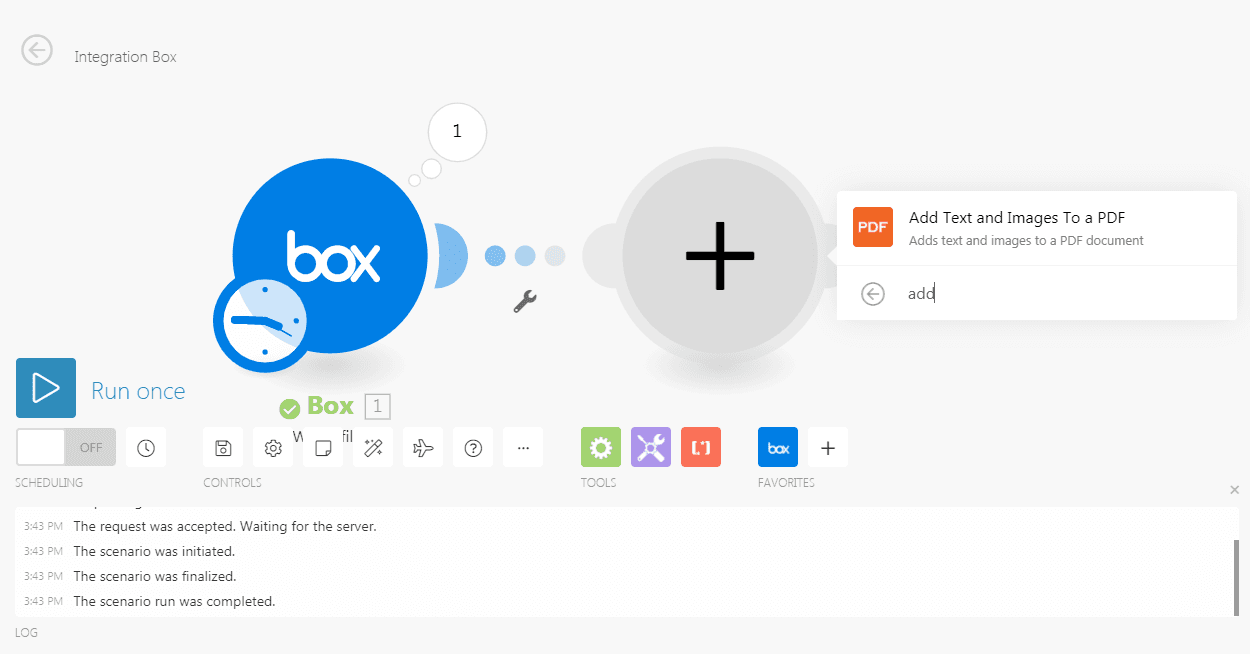
Task: Open schedule settings clock icon
Action: coord(146,448)
